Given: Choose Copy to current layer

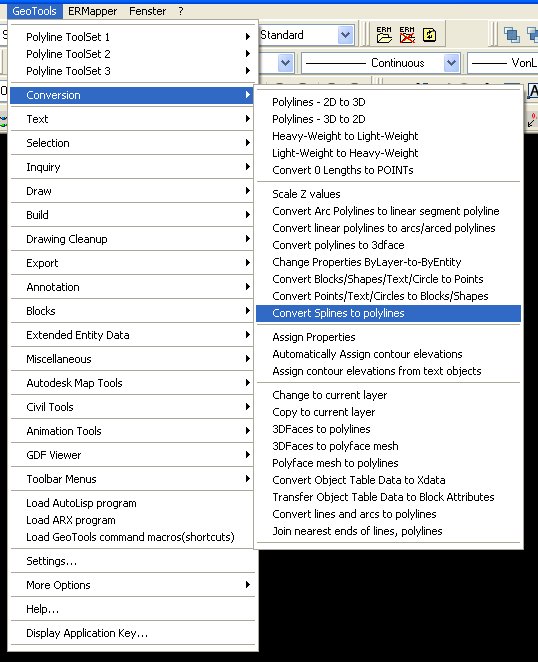Looking at the screenshot, I should tap(388, 412).
